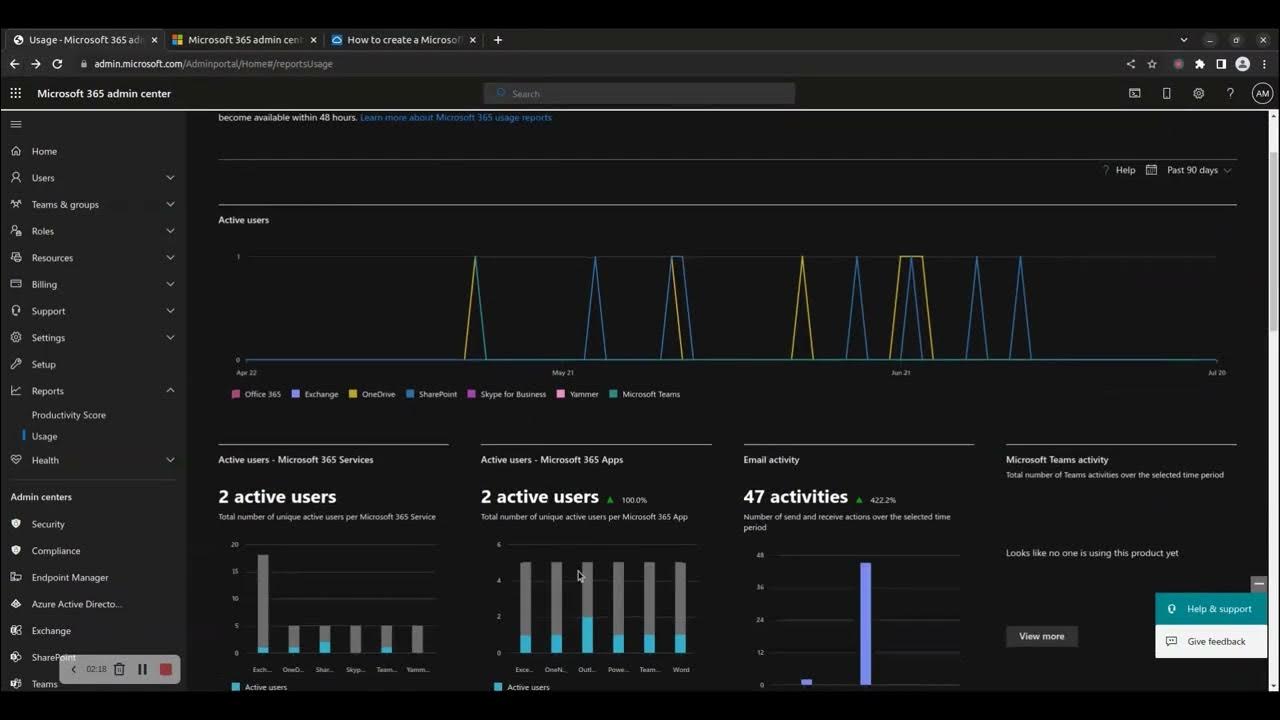Toggle OneDrive legend series
The height and width of the screenshot is (720, 1280).
pyautogui.click(x=372, y=394)
